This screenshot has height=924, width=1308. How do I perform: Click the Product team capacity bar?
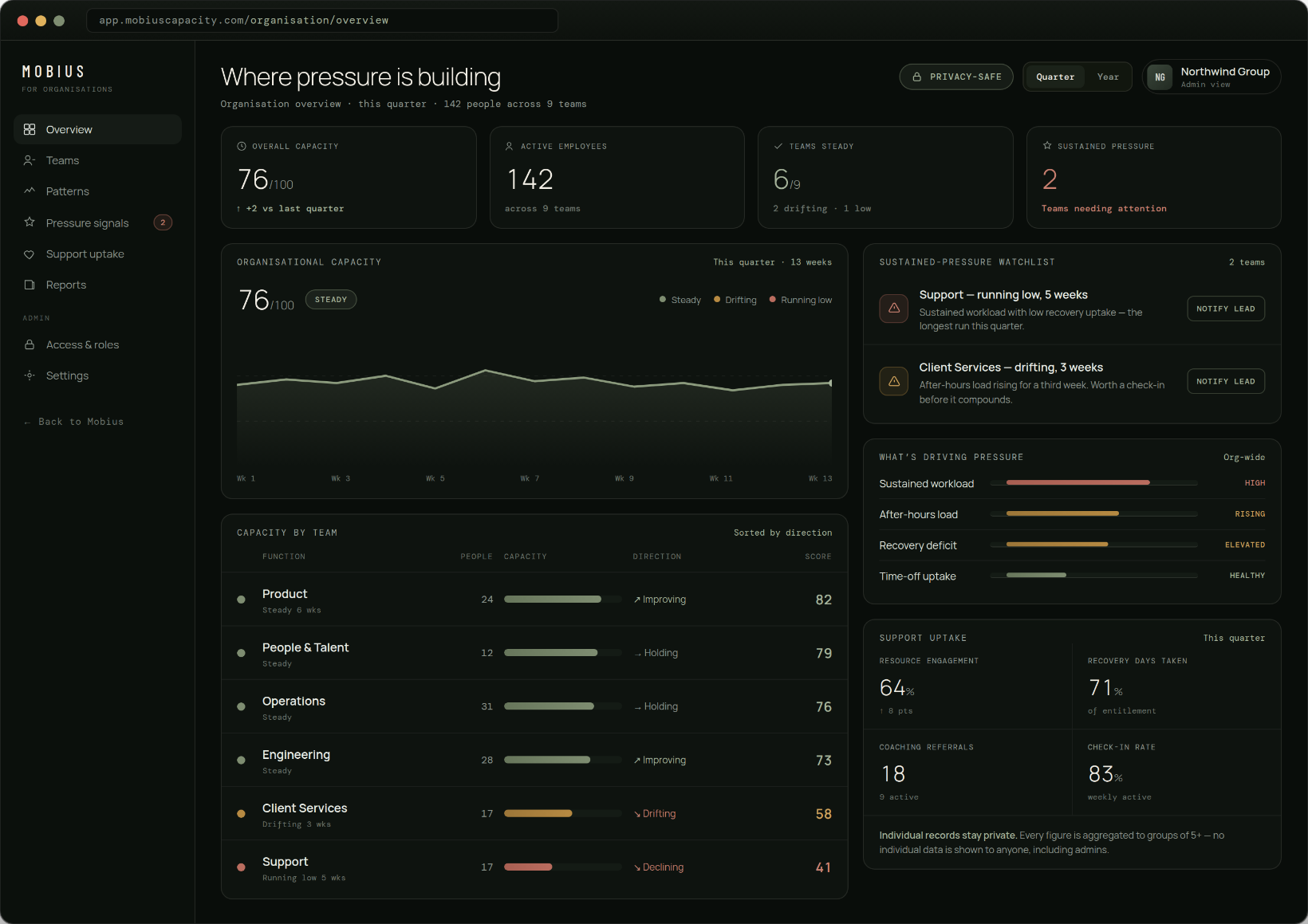click(x=563, y=600)
